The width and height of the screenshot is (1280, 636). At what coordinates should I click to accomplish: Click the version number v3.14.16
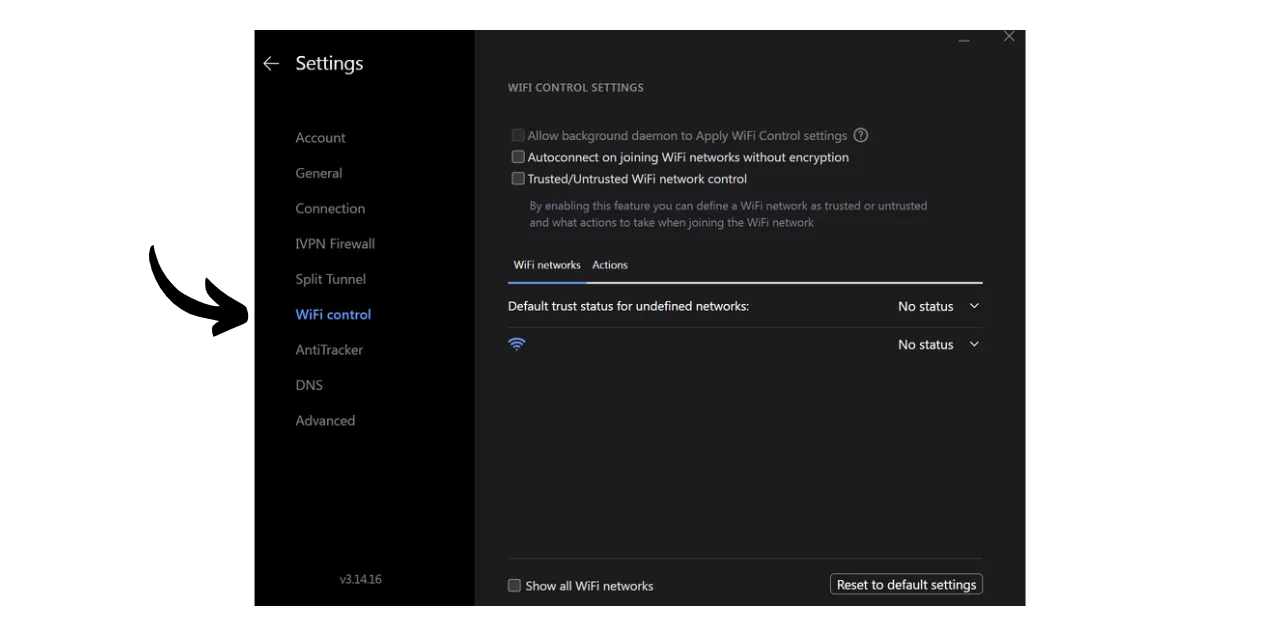(360, 579)
